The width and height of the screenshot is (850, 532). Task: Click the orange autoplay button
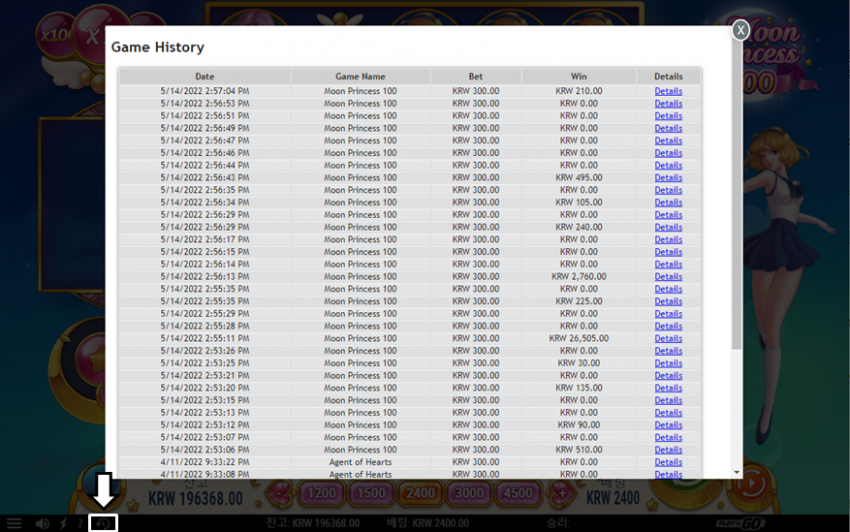point(751,484)
